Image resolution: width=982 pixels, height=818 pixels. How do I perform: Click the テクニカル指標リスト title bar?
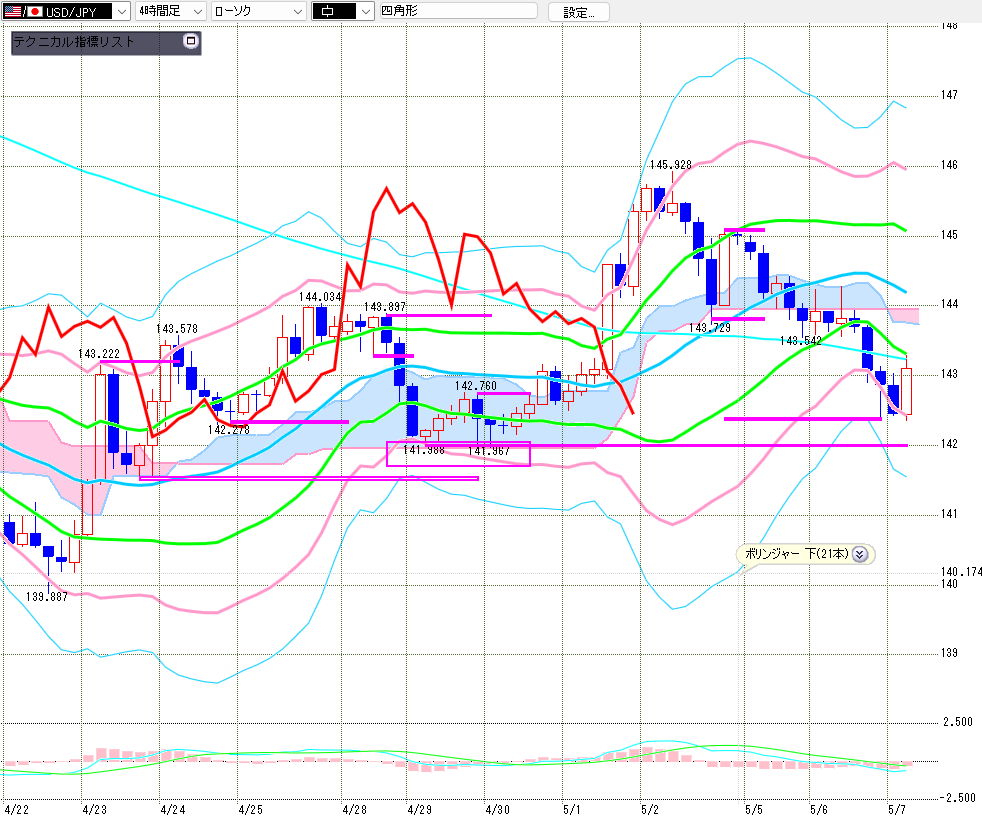106,42
